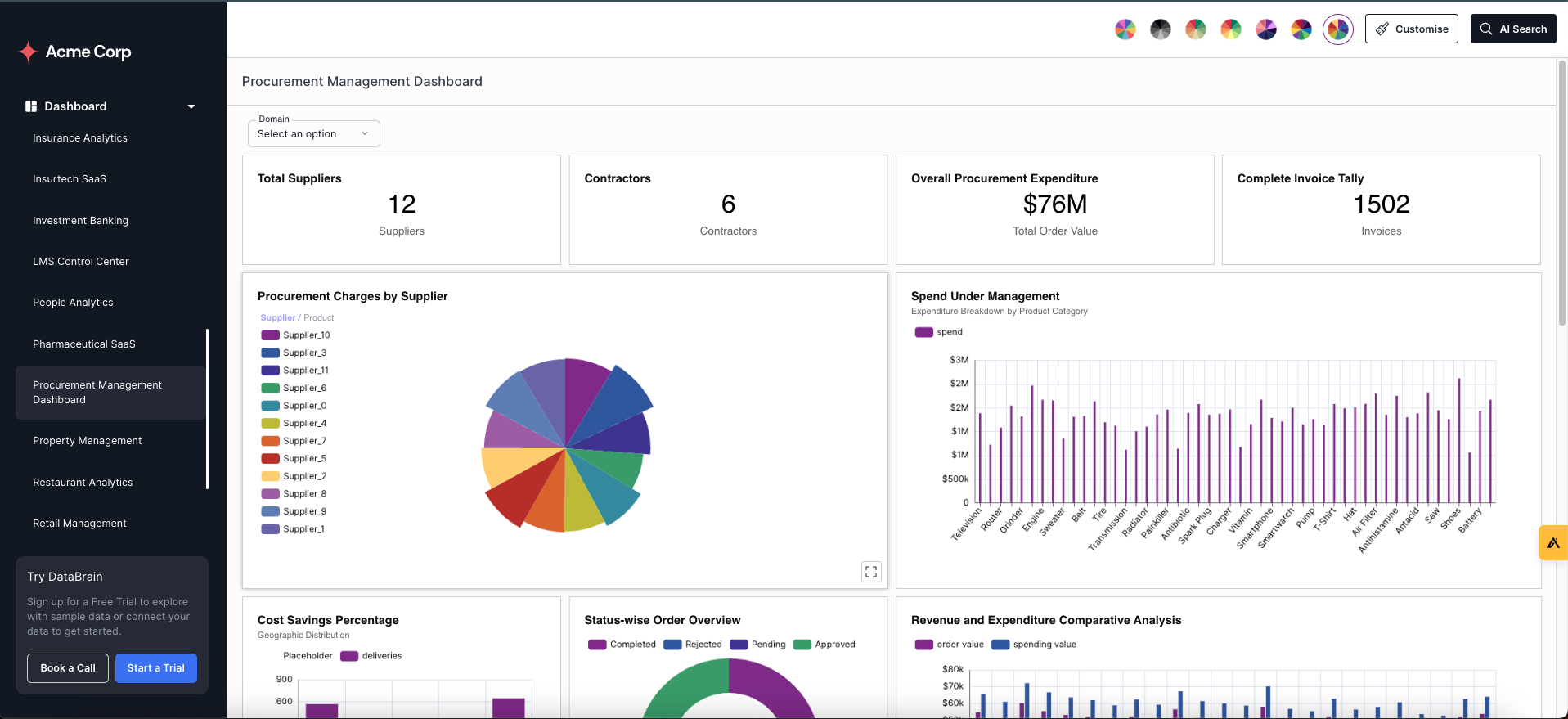This screenshot has height=719, width=1568.
Task: Select the black monochrome theme wheel
Action: coord(1161,29)
